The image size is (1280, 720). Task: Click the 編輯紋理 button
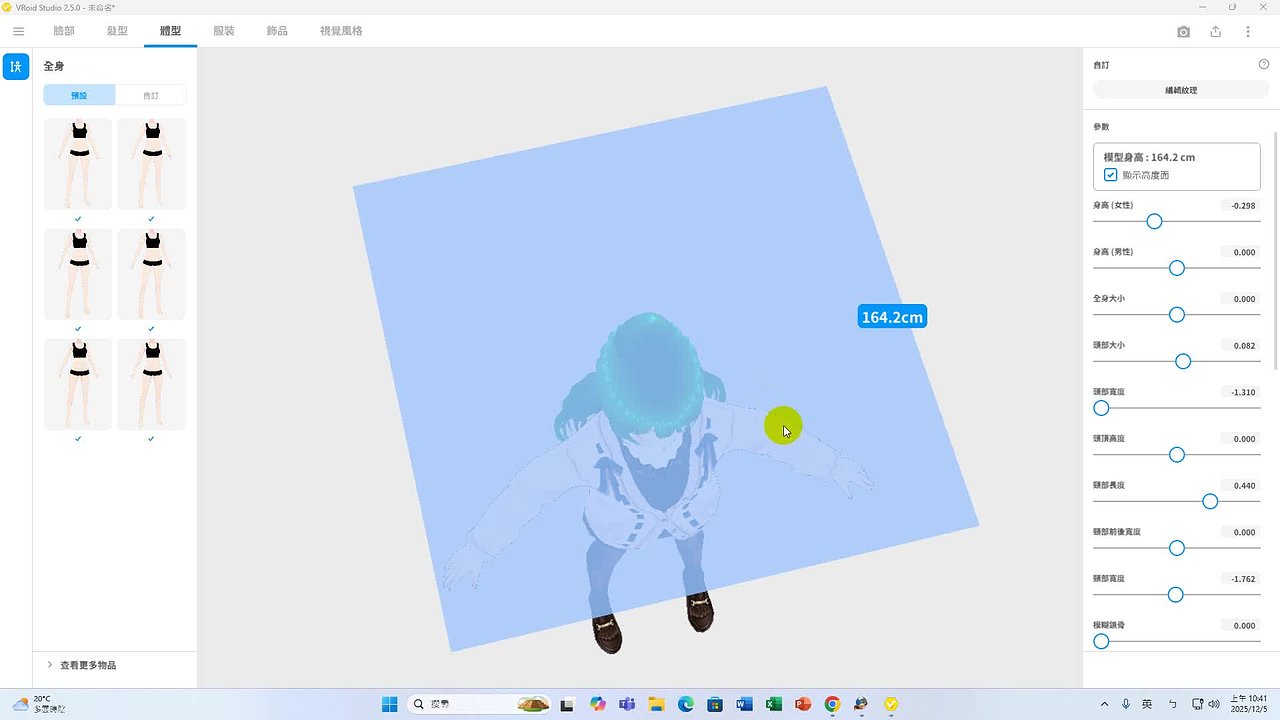coord(1181,89)
